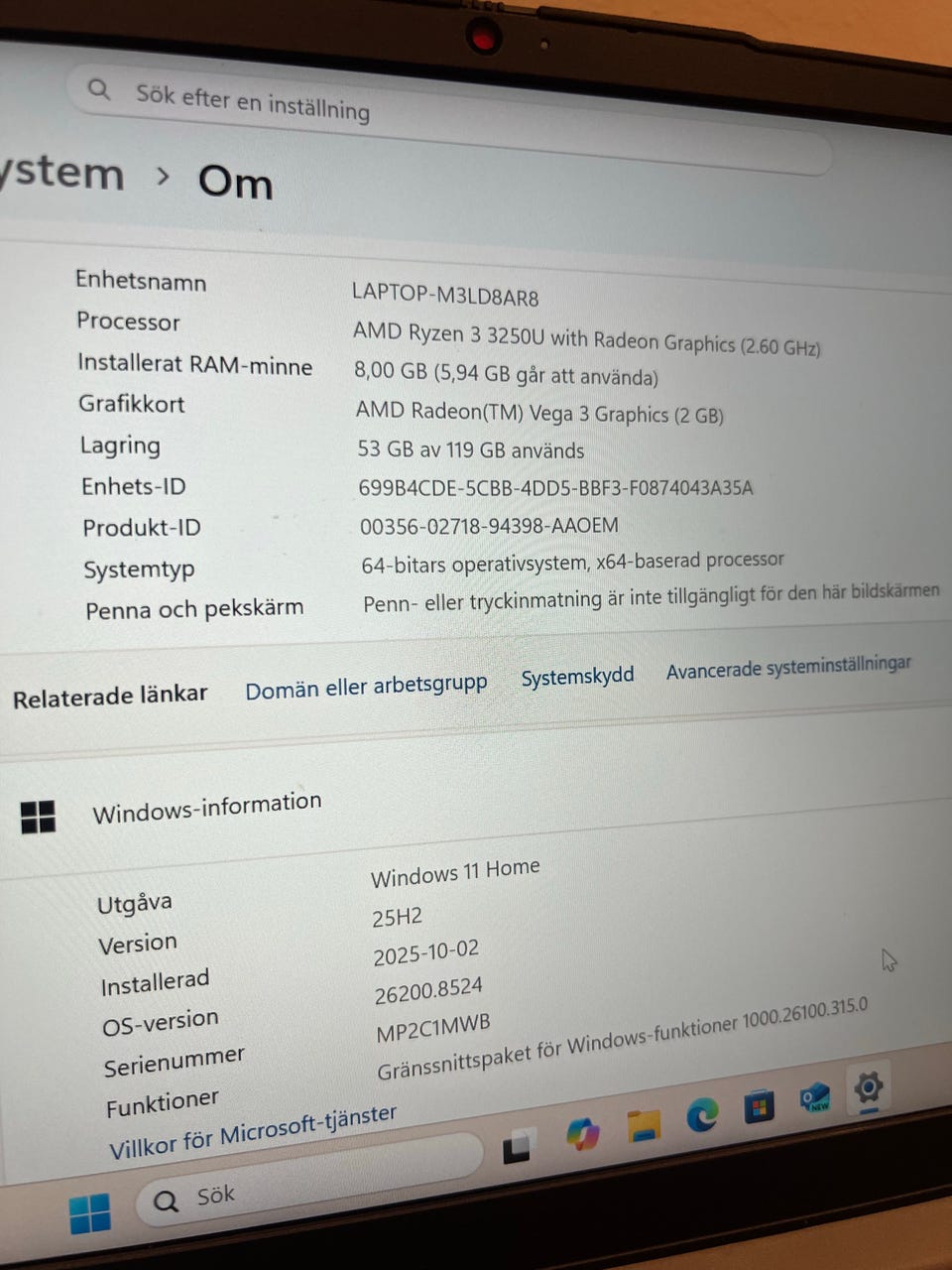Click the device name 'LAPTOP-M3LD8AR8'
The width and height of the screenshot is (952, 1270).
point(445,295)
